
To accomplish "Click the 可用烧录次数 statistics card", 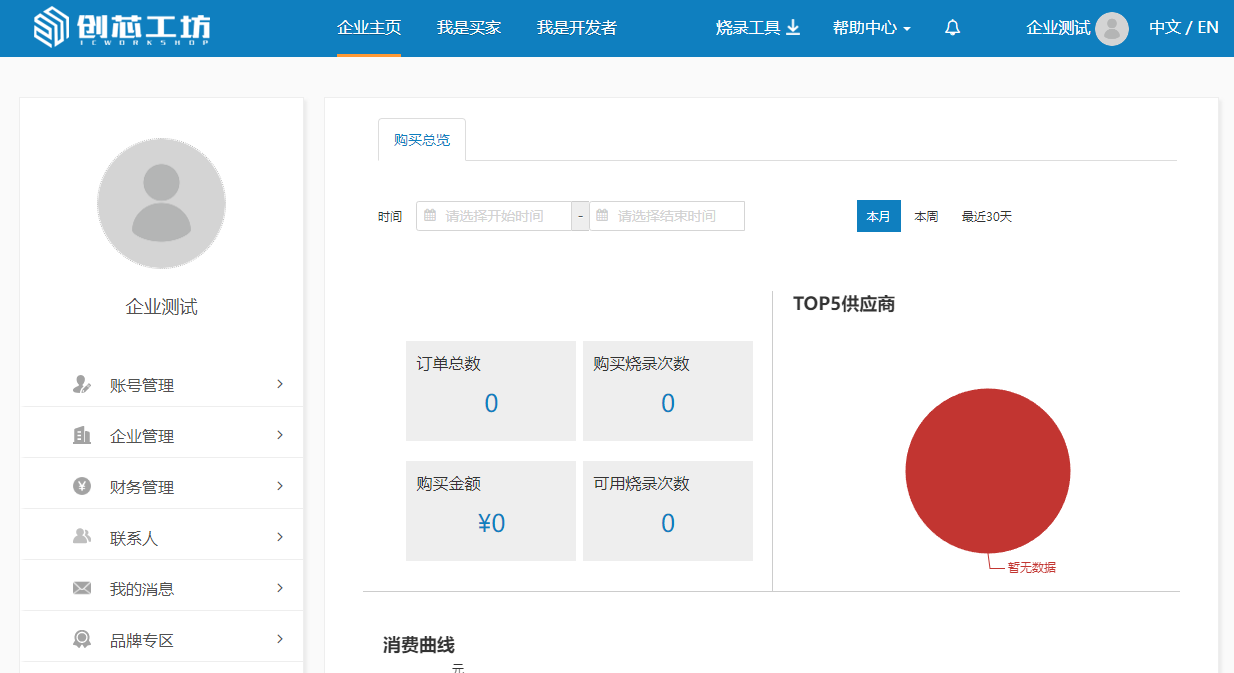I will coord(668,511).
